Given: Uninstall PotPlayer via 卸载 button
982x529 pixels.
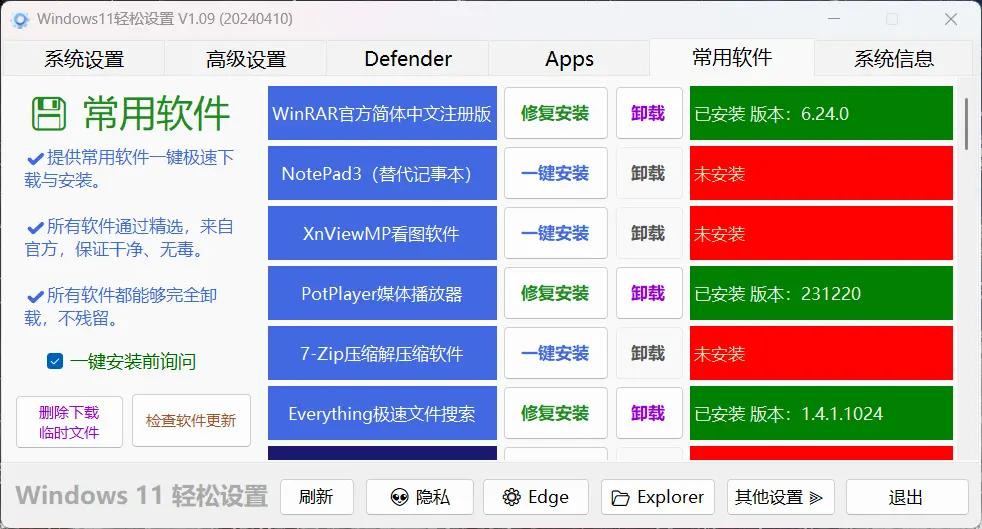Looking at the screenshot, I should [649, 294].
